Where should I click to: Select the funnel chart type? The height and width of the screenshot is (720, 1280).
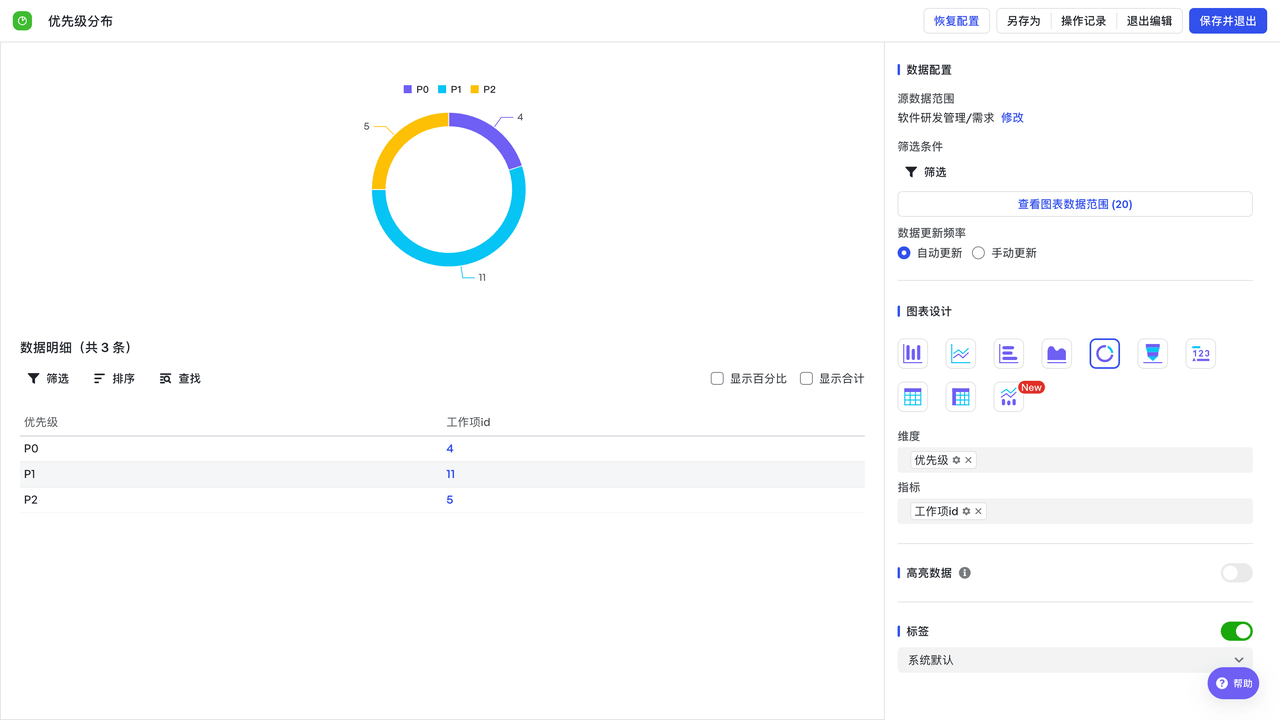coord(1152,353)
